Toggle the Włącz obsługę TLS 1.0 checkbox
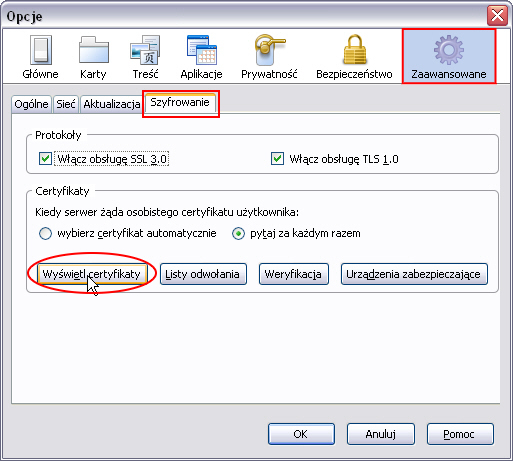The height and width of the screenshot is (461, 513). pyautogui.click(x=277, y=159)
